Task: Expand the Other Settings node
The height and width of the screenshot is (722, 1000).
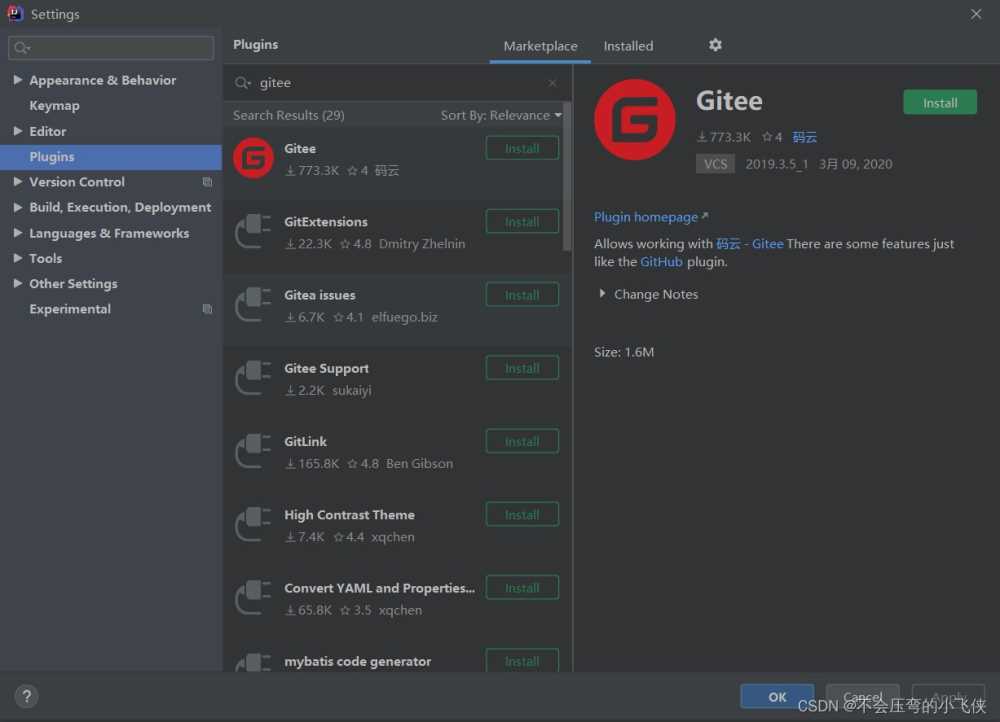Action: 18,283
